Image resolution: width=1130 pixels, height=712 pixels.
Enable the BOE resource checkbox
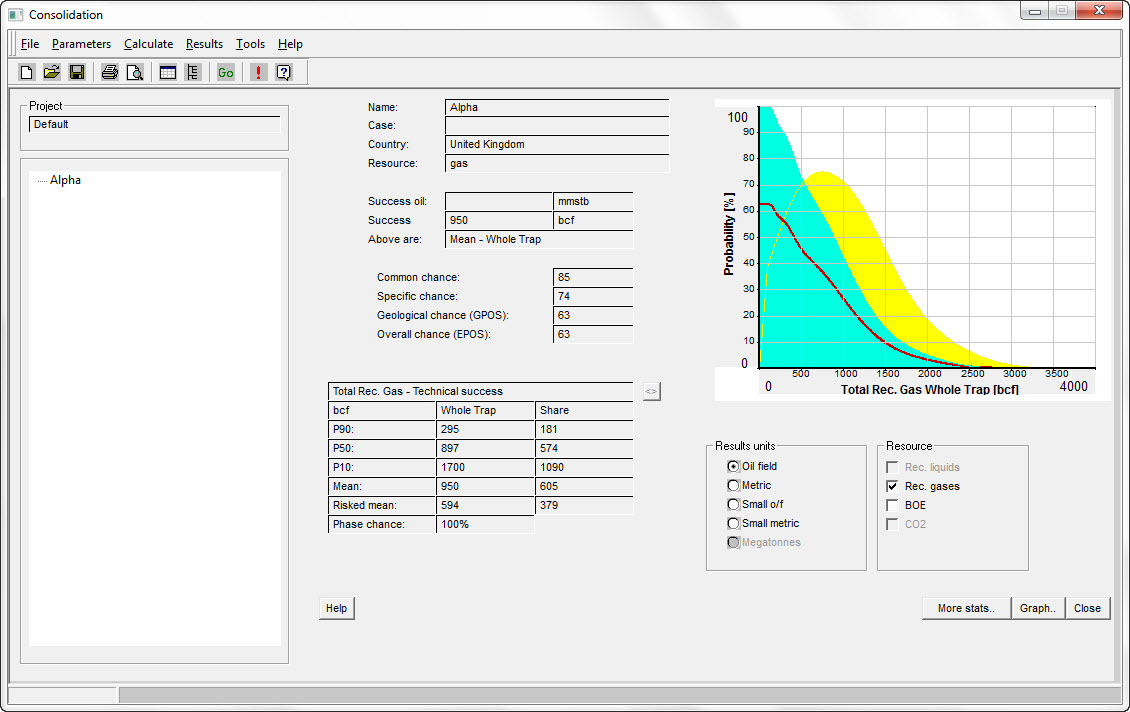(891, 505)
